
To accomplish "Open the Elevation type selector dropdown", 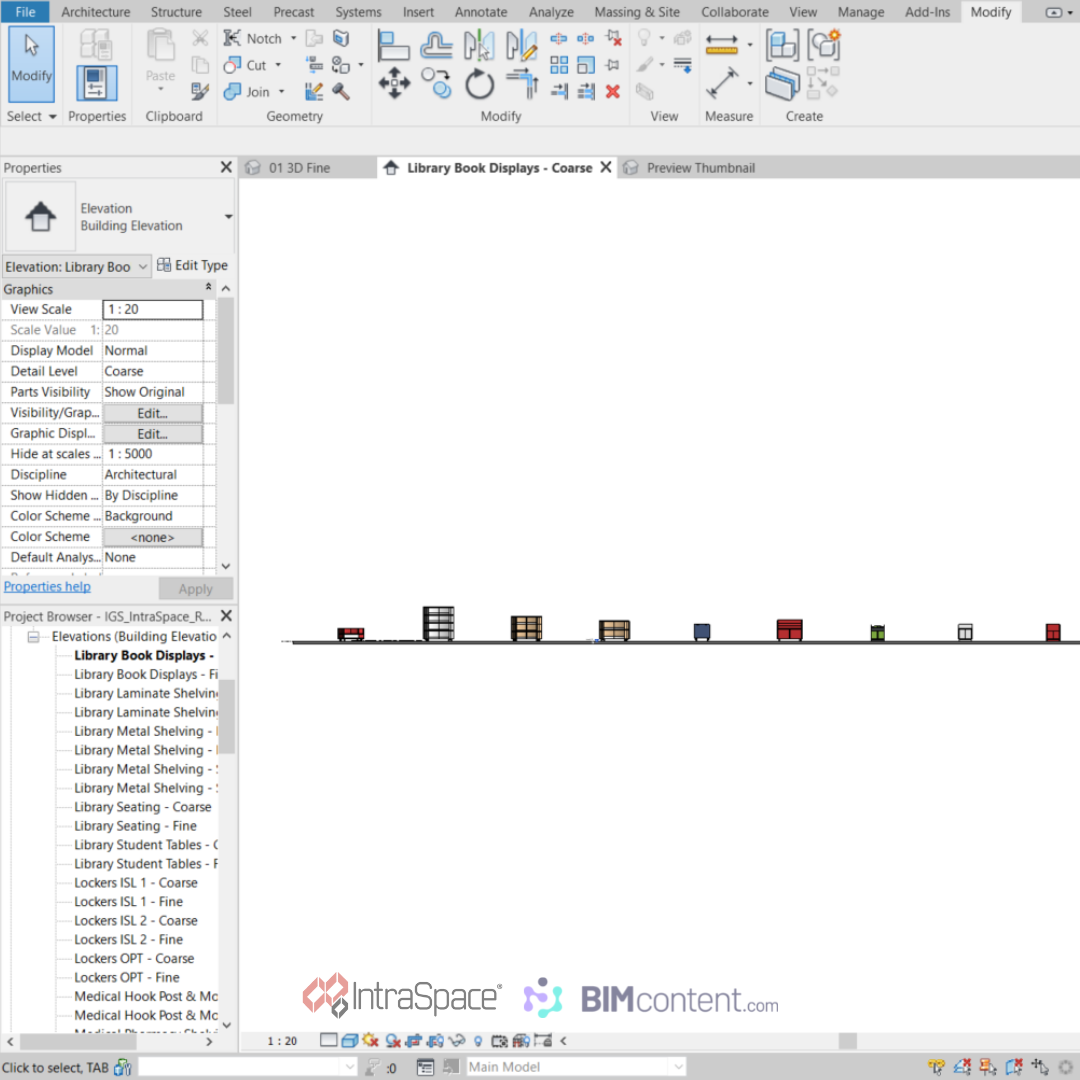I will [228, 217].
